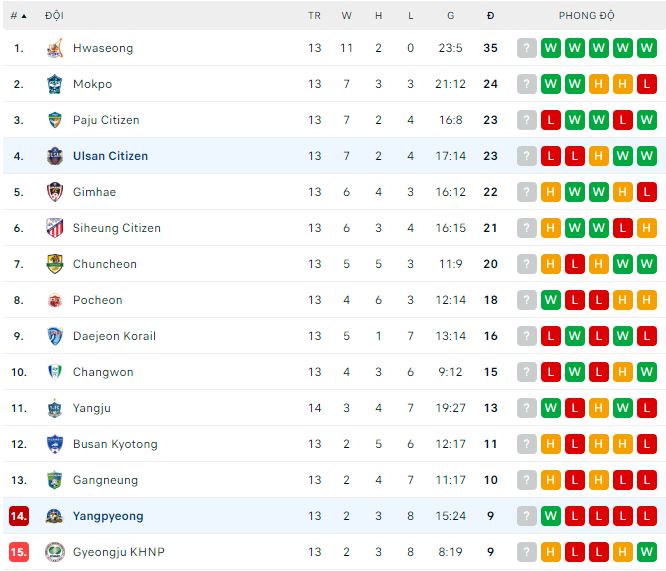Open the Yangpyeong team link
The width and height of the screenshot is (666, 571).
108,516
